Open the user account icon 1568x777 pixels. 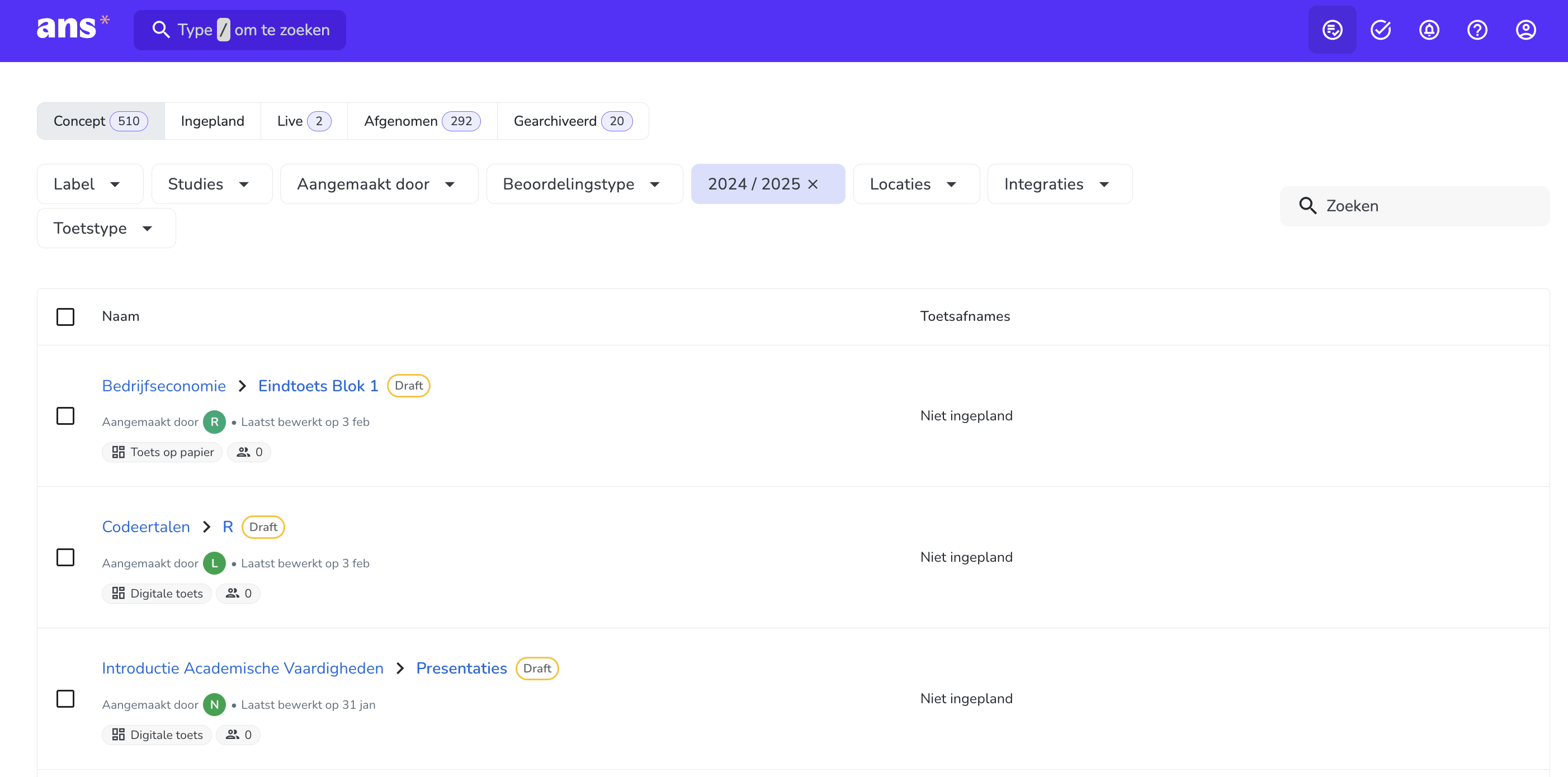[x=1526, y=30]
